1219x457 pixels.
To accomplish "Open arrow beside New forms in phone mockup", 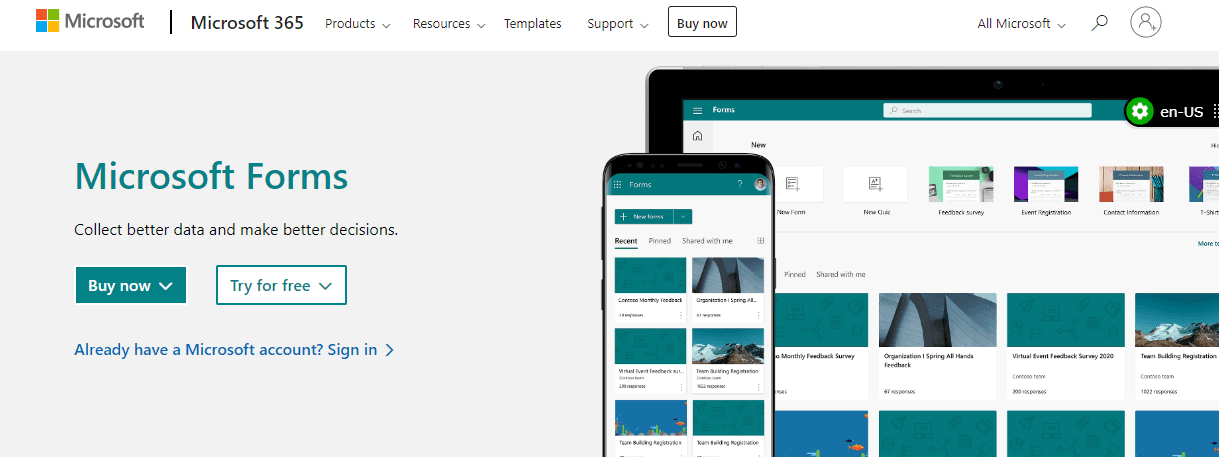I will 683,216.
